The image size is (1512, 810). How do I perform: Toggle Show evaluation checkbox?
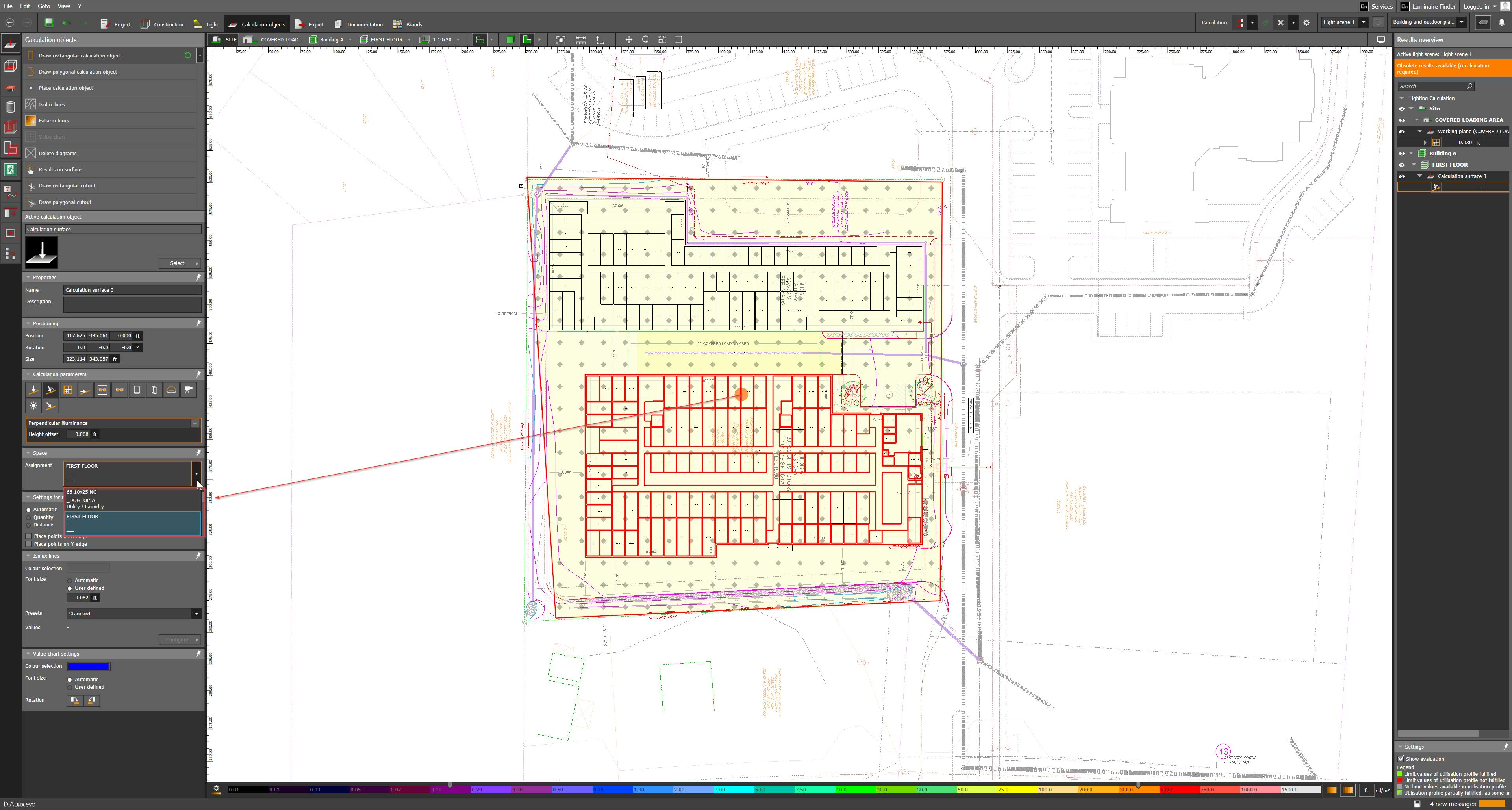click(1402, 758)
